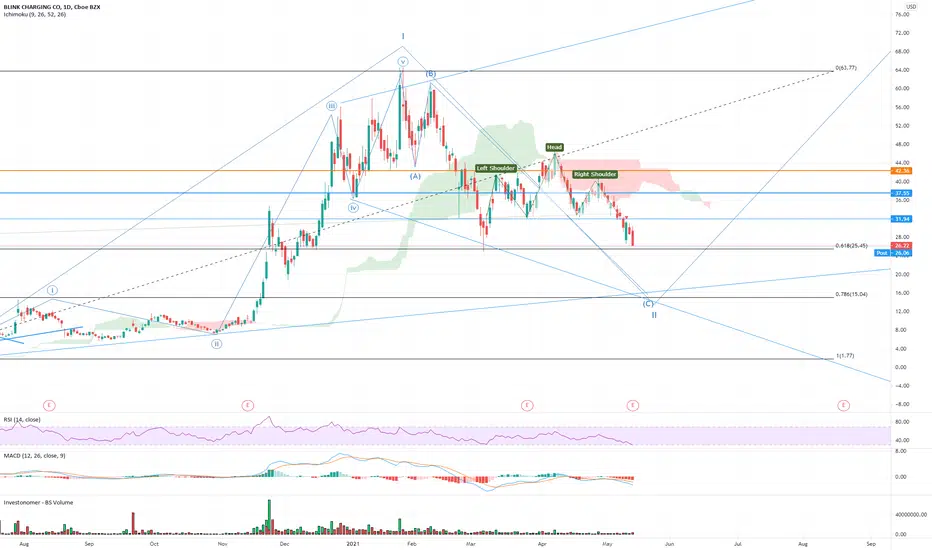932x550 pixels.
Task: Select the Right Shoulder pattern label
Action: [595, 174]
